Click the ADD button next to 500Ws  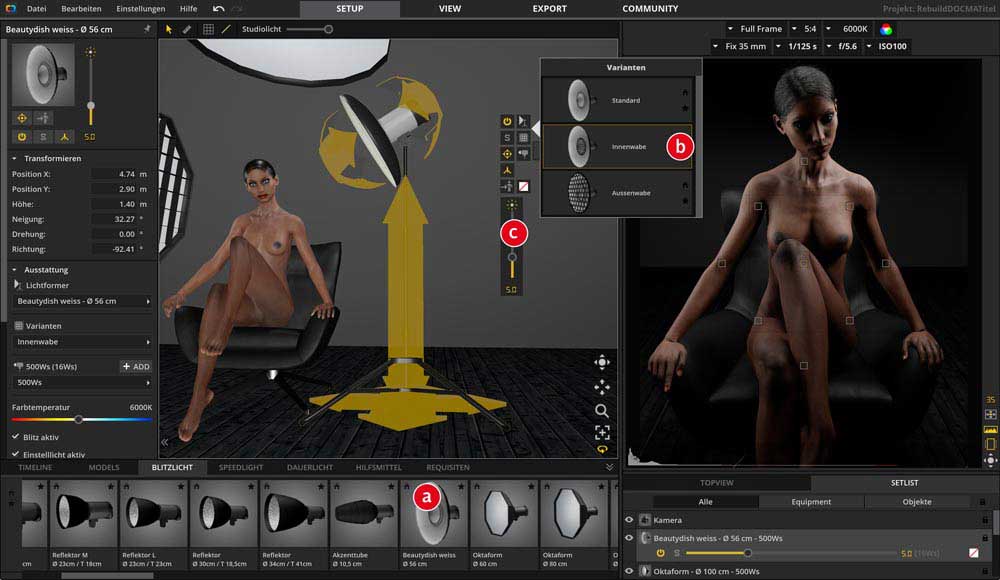(x=135, y=366)
